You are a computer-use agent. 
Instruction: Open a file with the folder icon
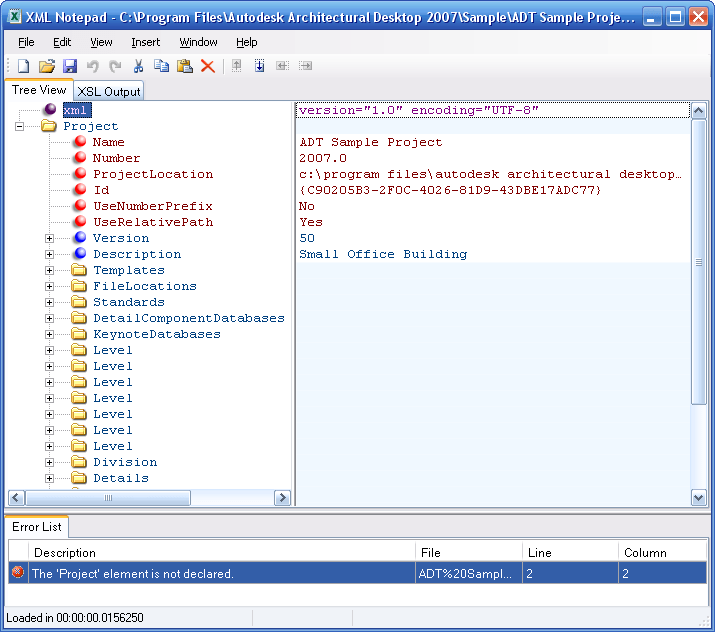[47, 66]
